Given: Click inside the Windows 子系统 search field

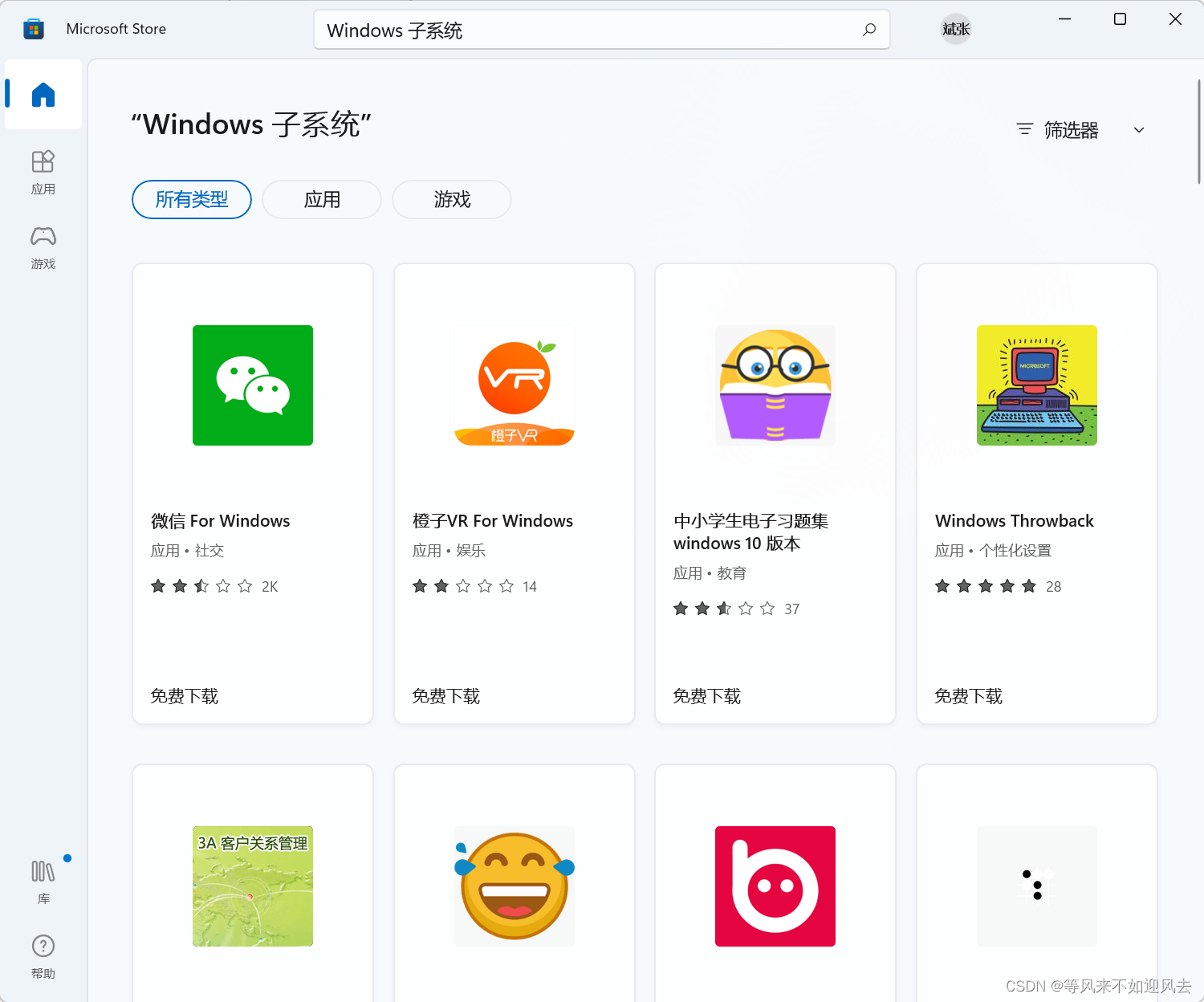Looking at the screenshot, I should tap(562, 30).
